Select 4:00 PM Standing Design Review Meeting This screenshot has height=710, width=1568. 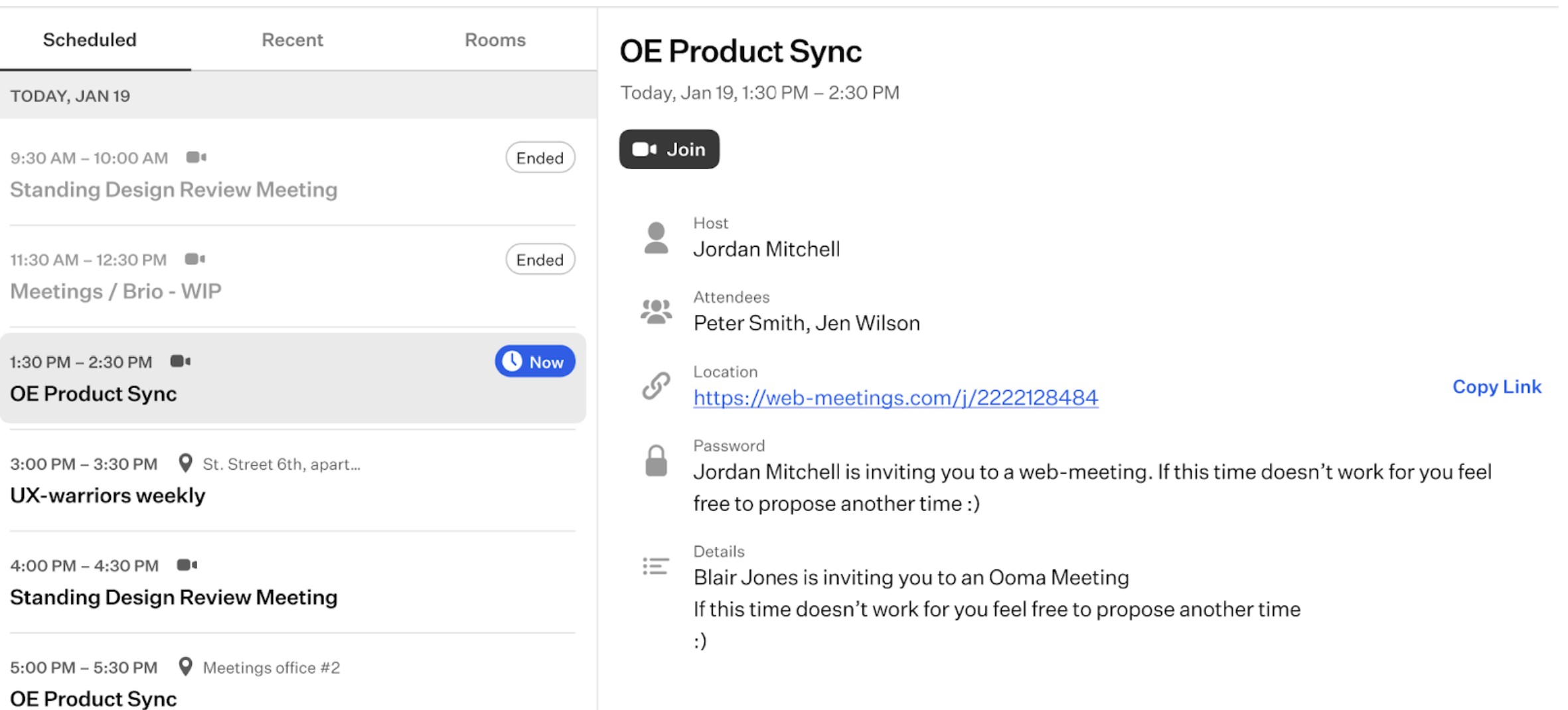pyautogui.click(x=293, y=581)
